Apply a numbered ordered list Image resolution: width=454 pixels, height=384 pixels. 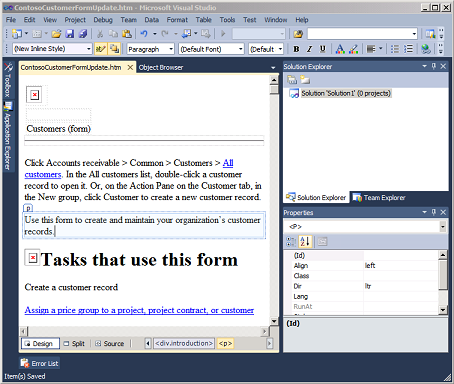click(x=408, y=49)
